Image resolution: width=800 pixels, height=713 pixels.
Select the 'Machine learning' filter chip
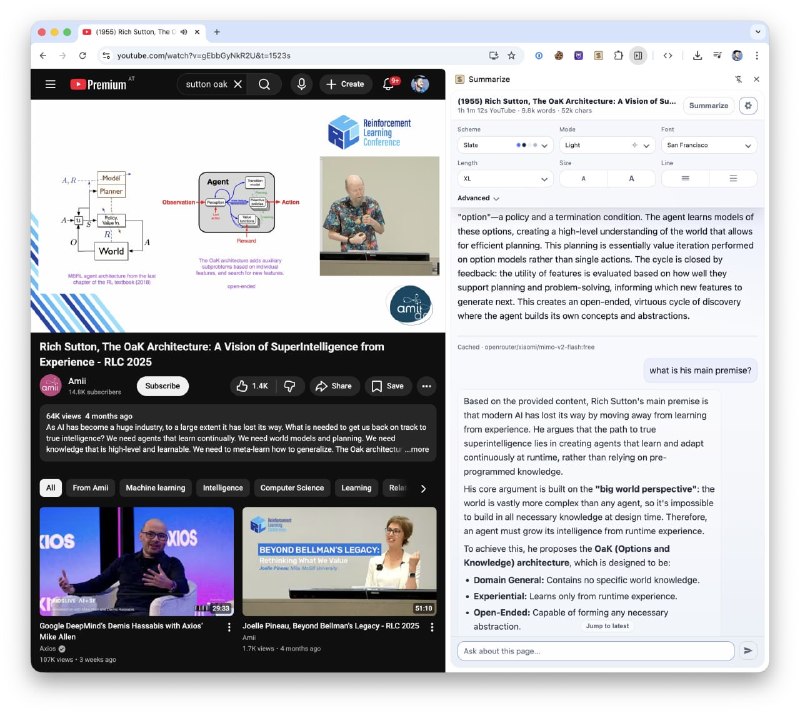(156, 488)
